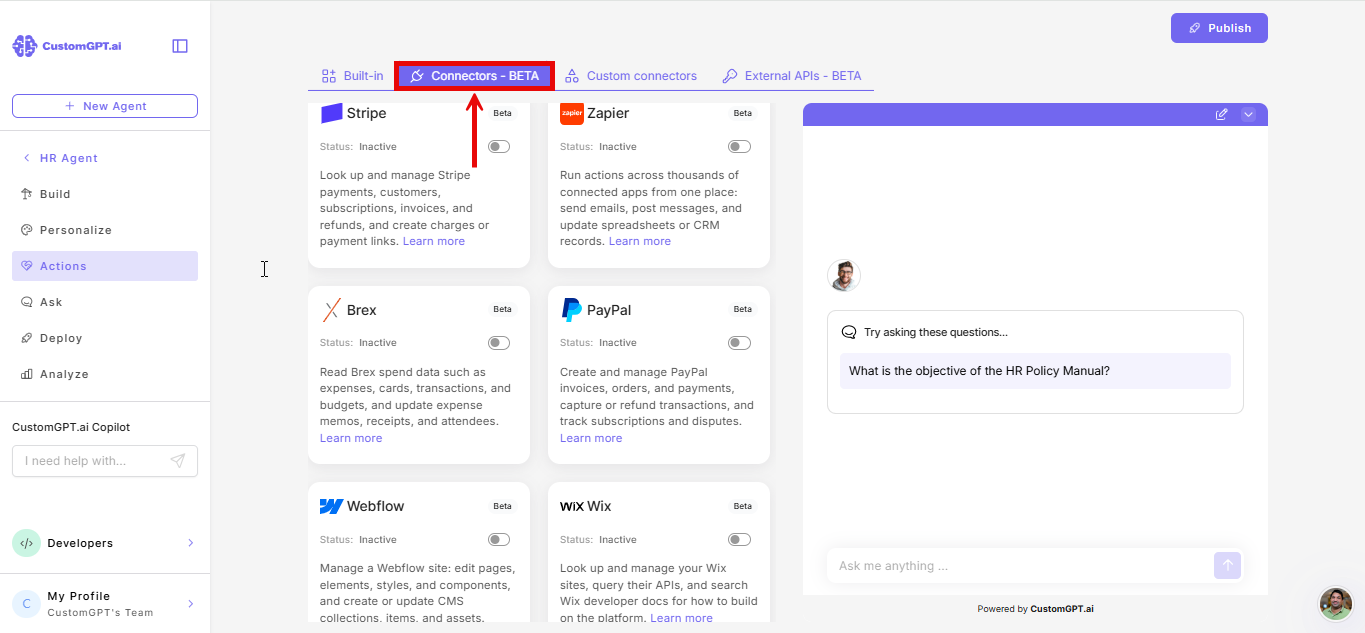Expand the Developers section arrow

click(x=191, y=543)
